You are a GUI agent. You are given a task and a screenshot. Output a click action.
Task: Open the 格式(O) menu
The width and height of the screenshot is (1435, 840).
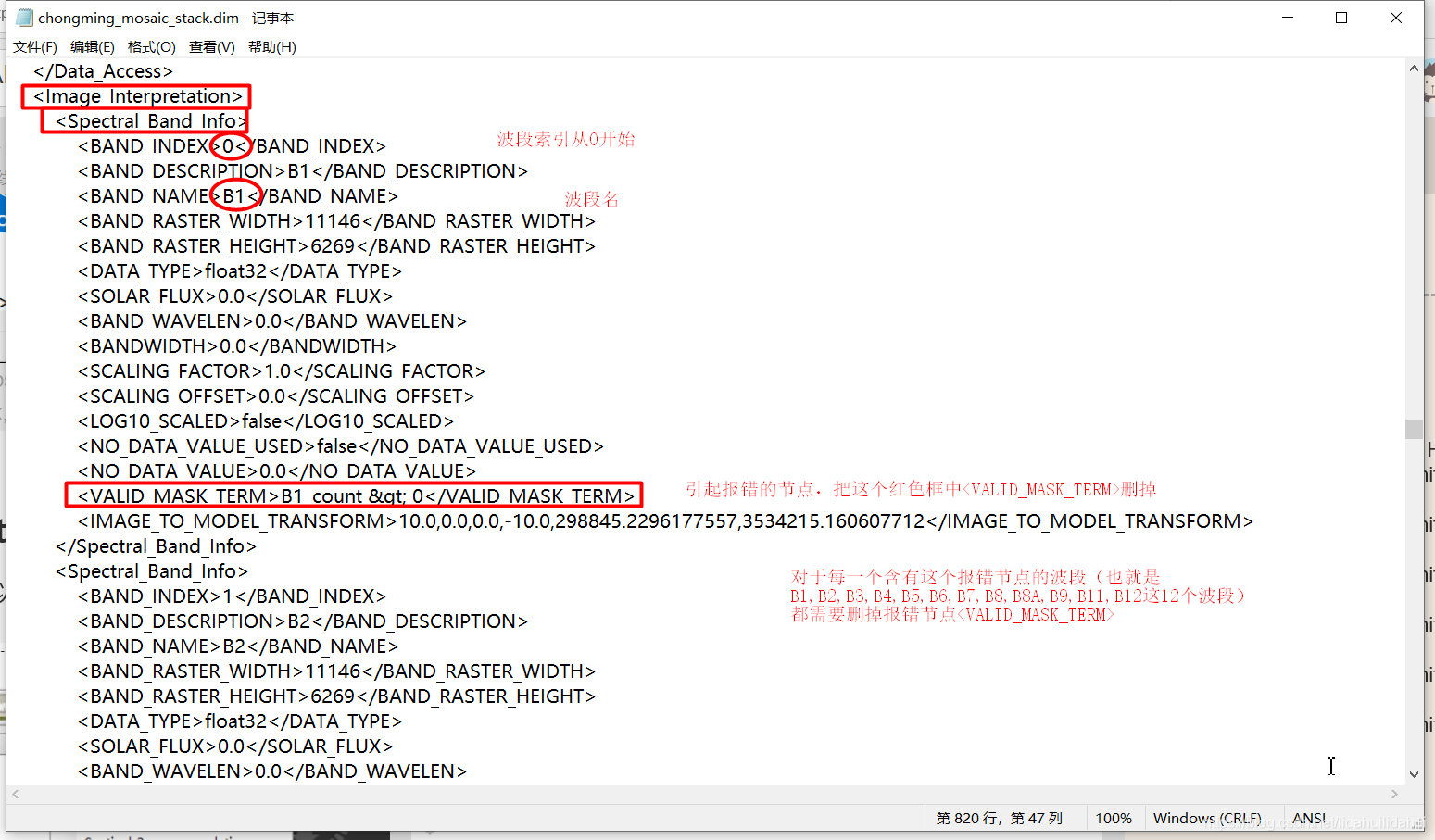[151, 46]
